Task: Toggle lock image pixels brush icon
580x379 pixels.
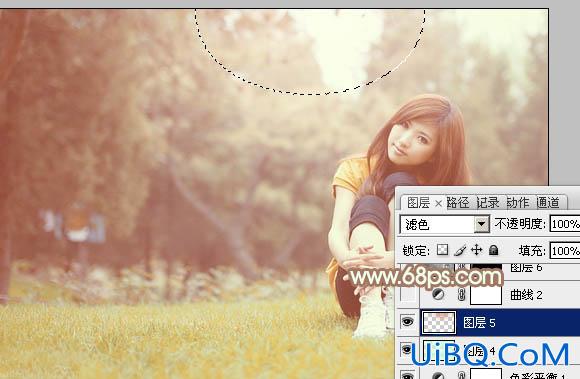Action: (x=460, y=250)
